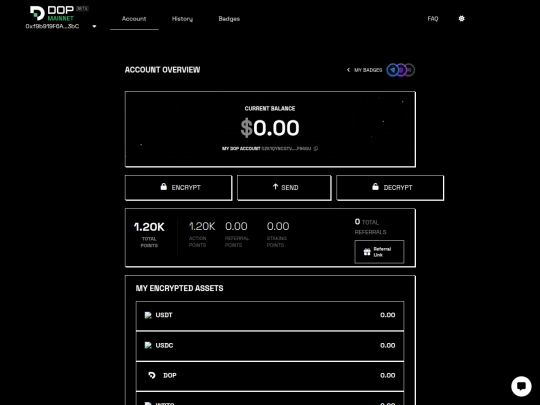This screenshot has width=540, height=405.
Task: Open the Badges tab
Action: pos(229,19)
